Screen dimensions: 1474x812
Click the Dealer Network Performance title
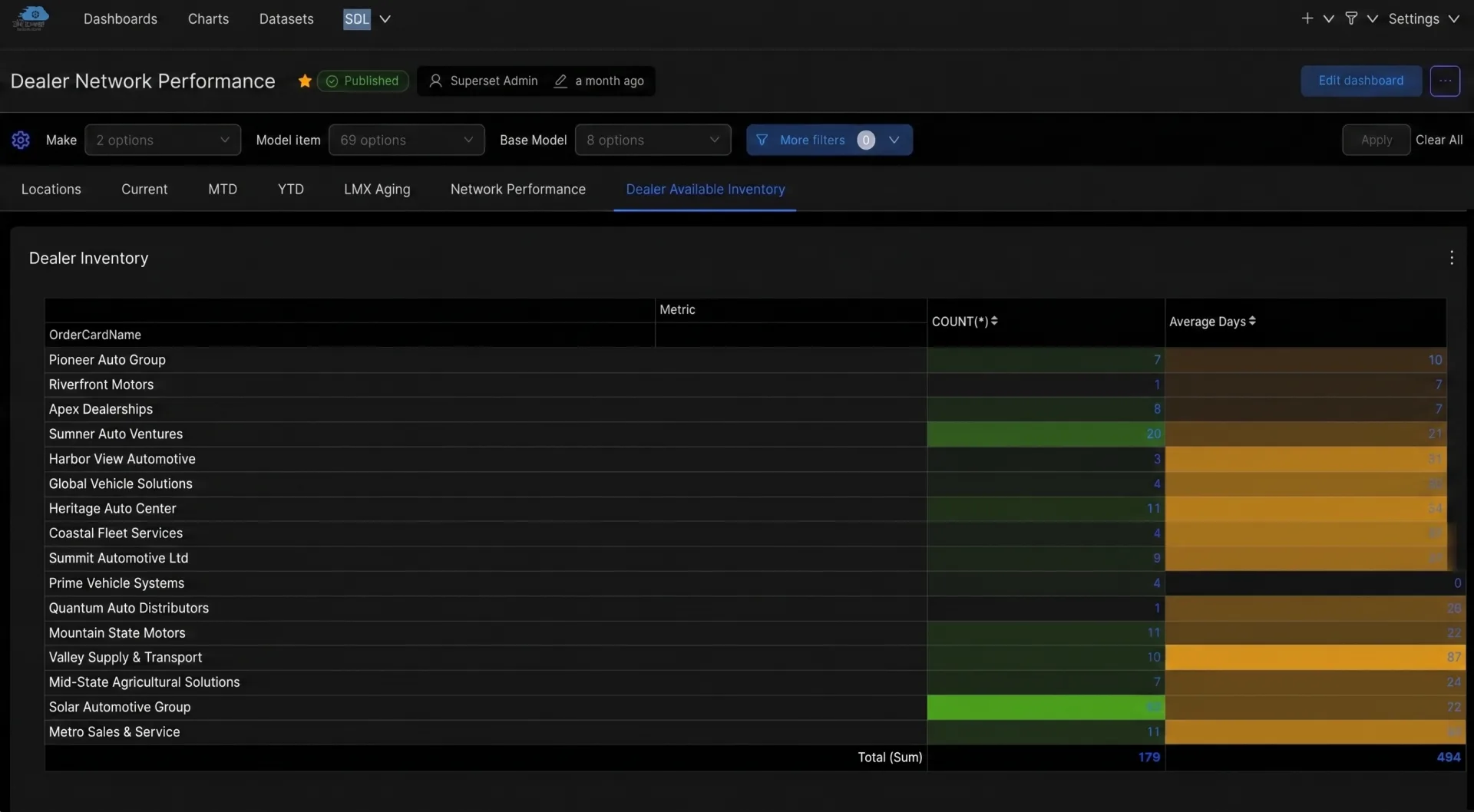[143, 81]
